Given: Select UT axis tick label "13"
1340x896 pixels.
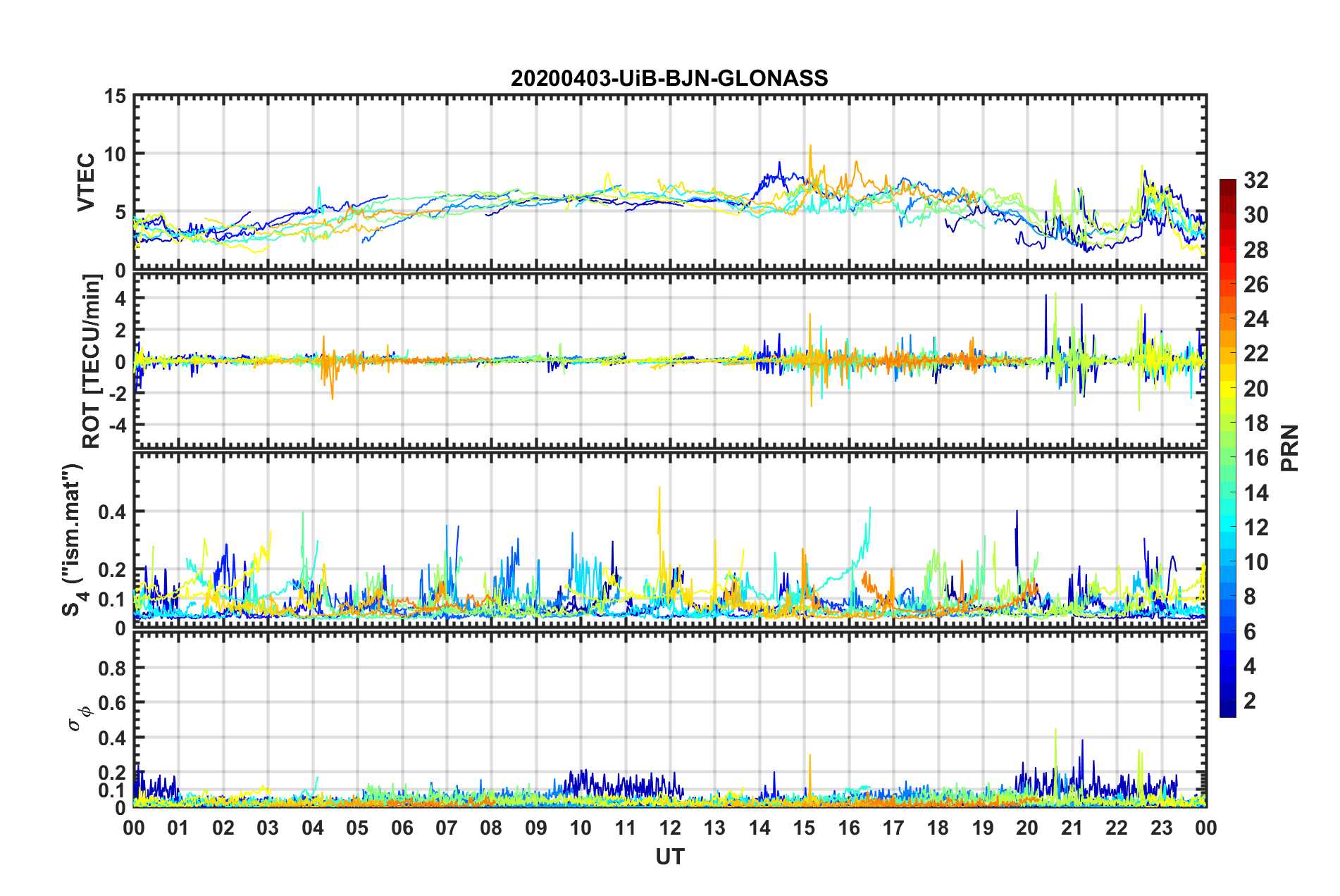Looking at the screenshot, I should pos(714,828).
